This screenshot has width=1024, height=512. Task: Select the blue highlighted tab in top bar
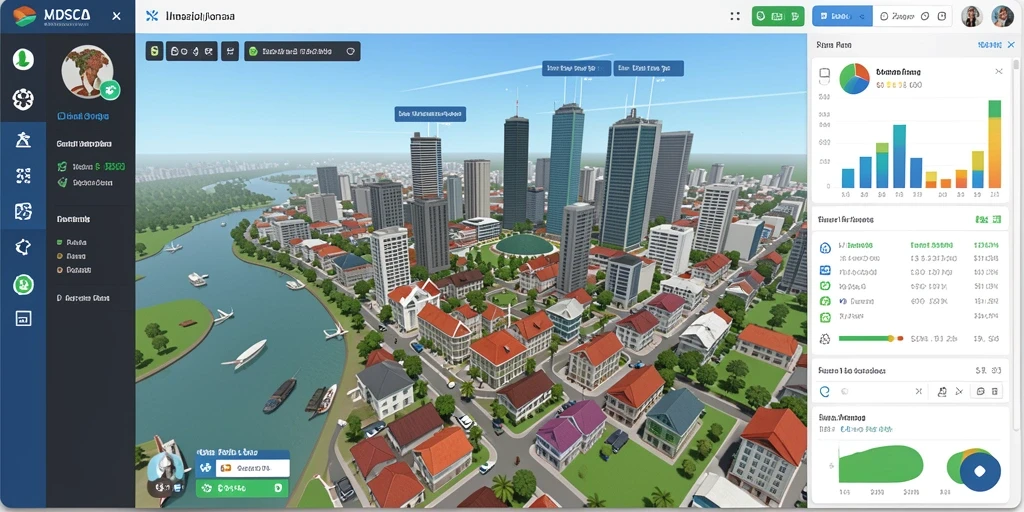pos(842,16)
